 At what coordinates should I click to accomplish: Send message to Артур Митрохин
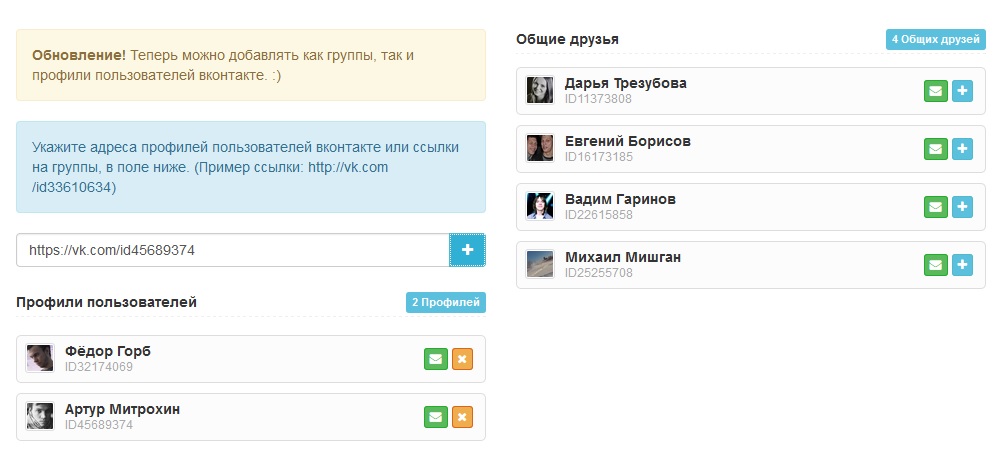tap(436, 417)
